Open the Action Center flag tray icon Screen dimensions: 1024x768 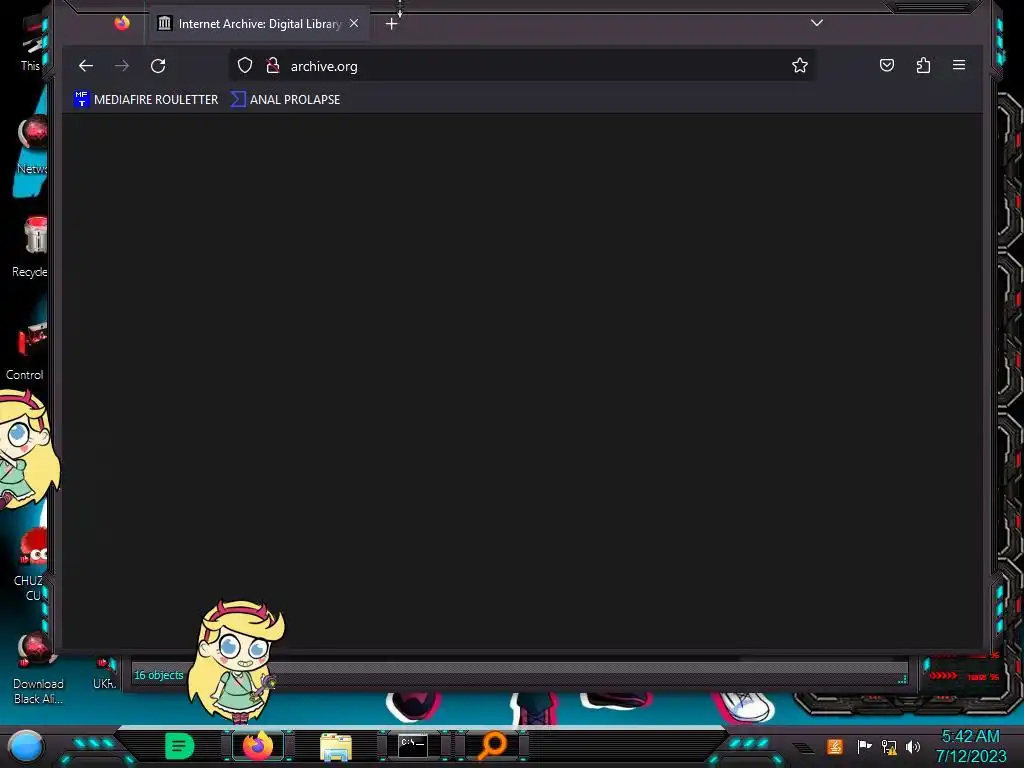864,746
